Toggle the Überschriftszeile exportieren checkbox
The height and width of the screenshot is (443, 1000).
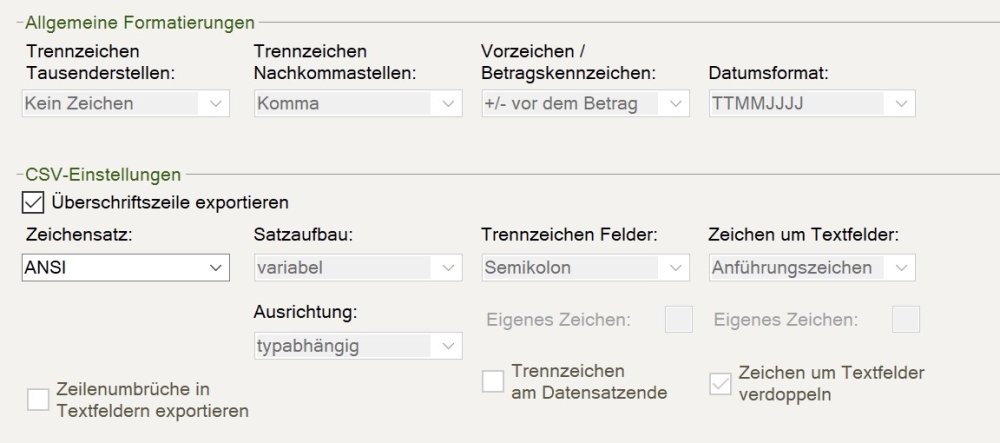[33, 203]
